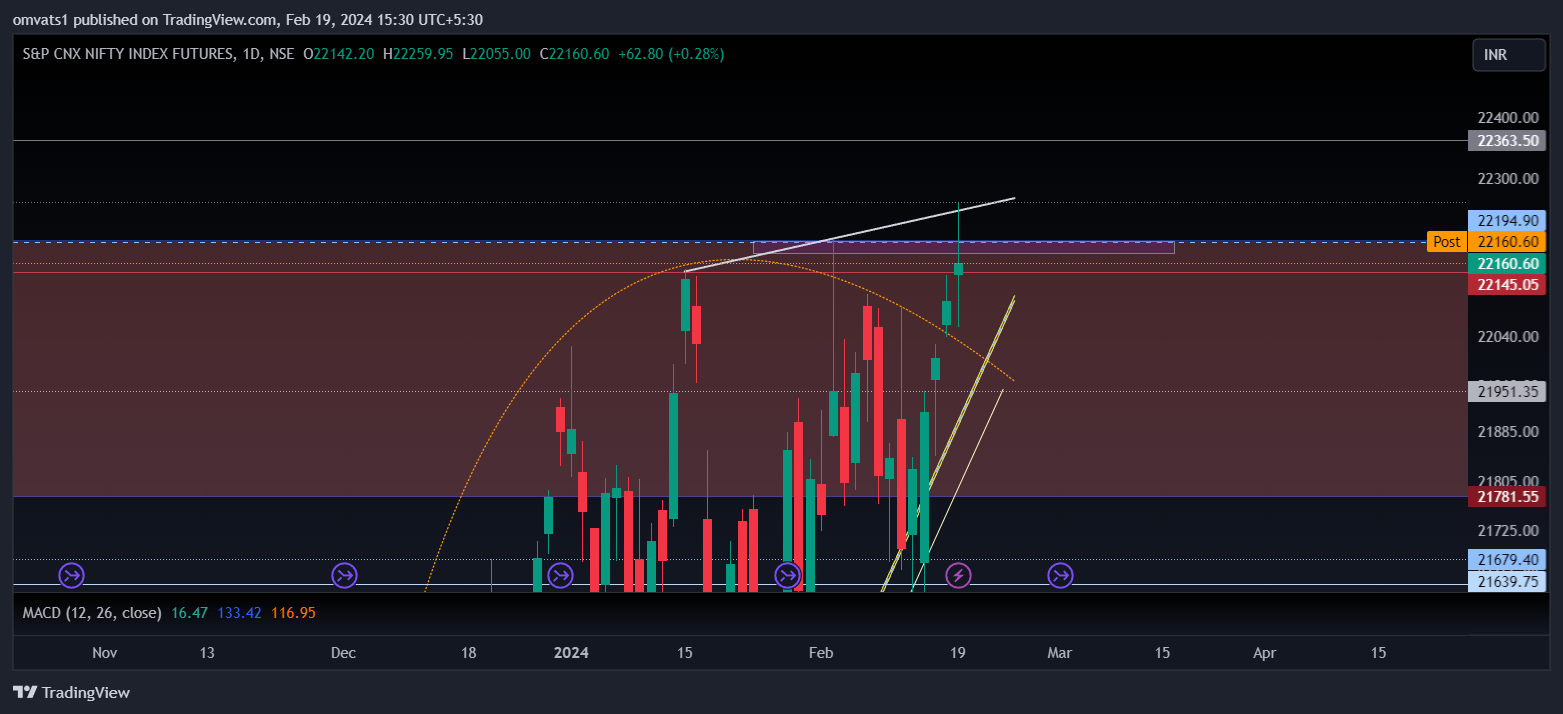Click the purple event icon above Dec
1563x714 pixels.
coord(344,575)
